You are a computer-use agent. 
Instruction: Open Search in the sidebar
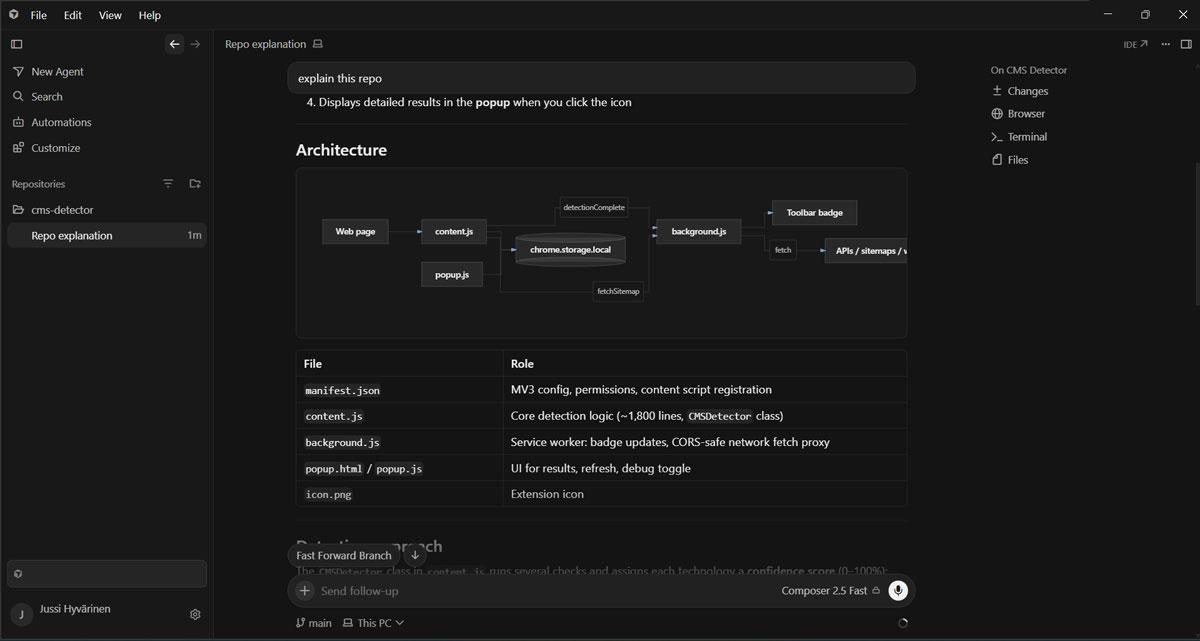[x=105, y=97]
